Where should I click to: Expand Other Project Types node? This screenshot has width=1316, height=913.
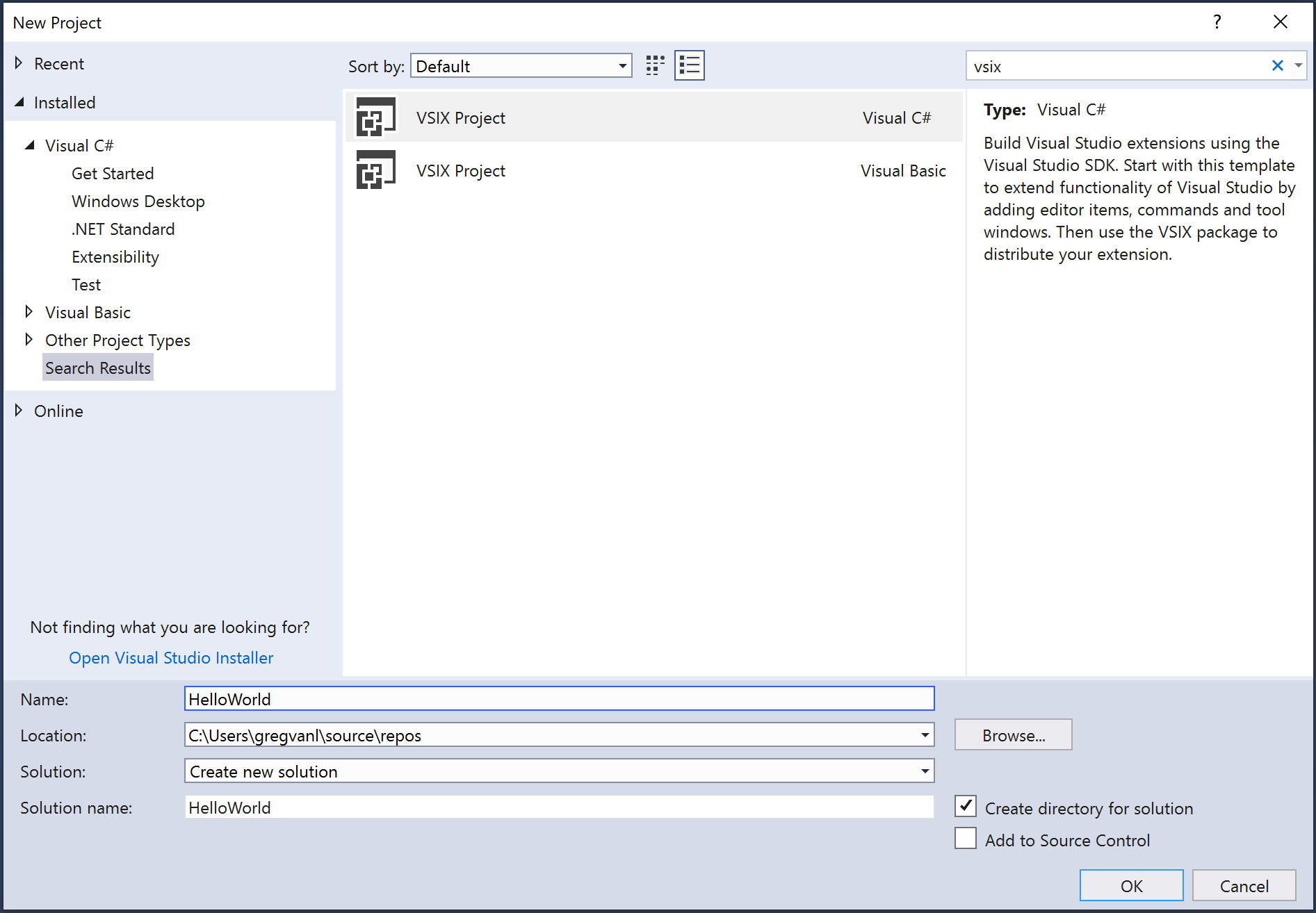[29, 340]
